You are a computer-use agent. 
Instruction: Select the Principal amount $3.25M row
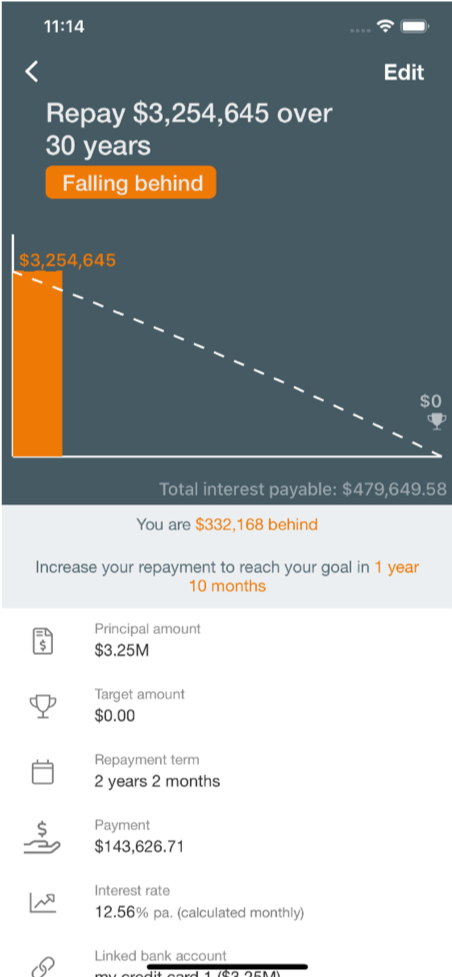pyautogui.click(x=226, y=641)
